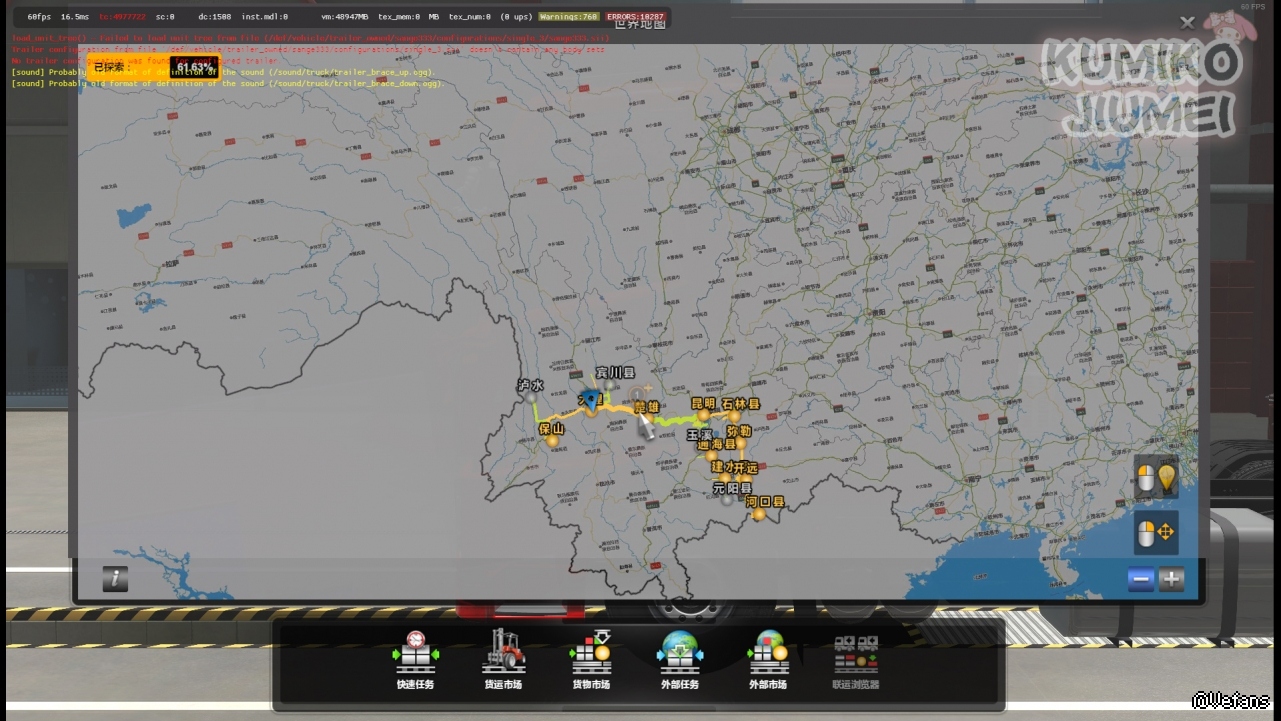Click the left-mouse set waypoint hint icon
The width and height of the screenshot is (1281, 721).
point(1156,478)
